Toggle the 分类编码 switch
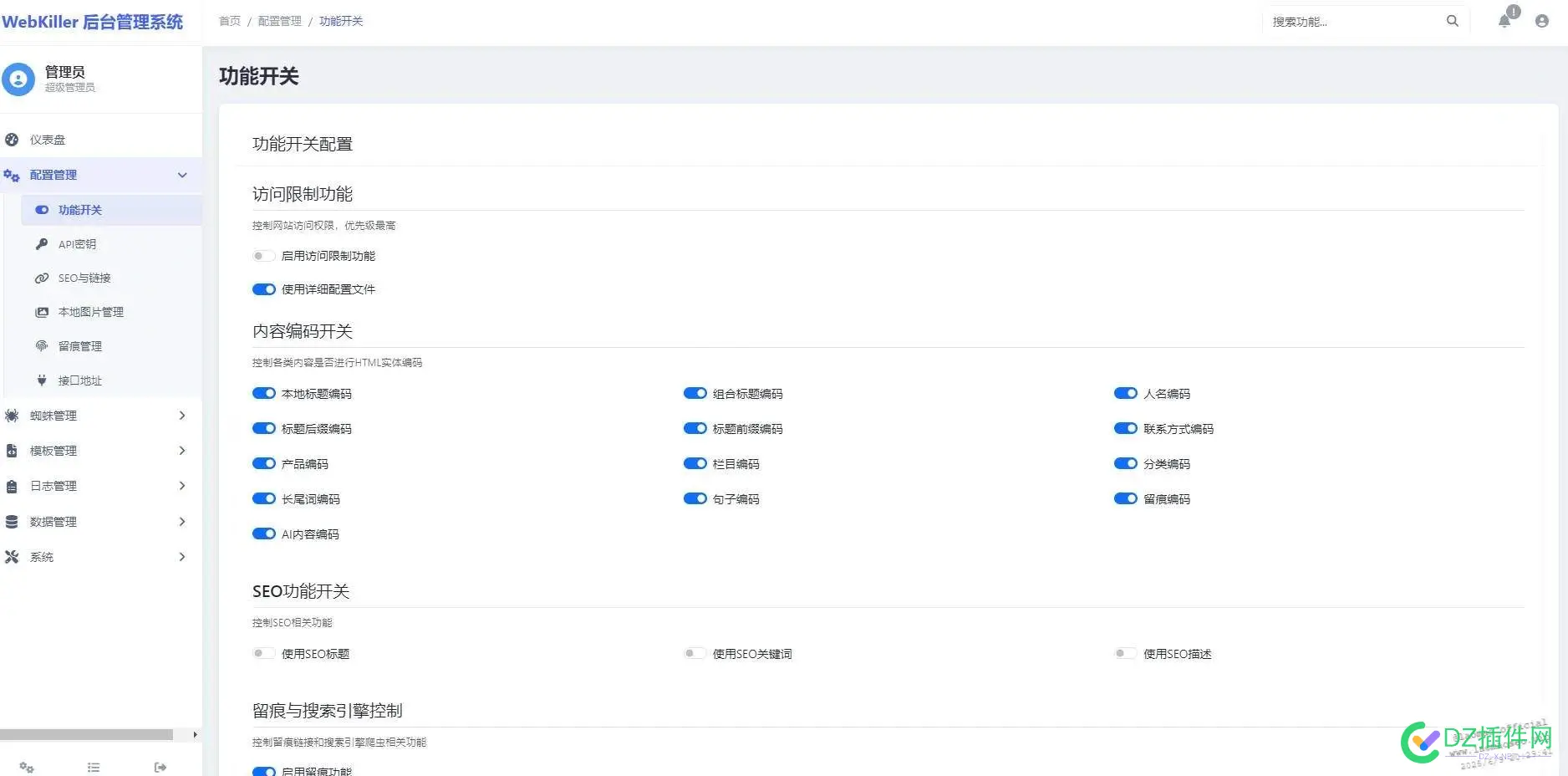Viewport: 1568px width, 776px height. (1126, 463)
